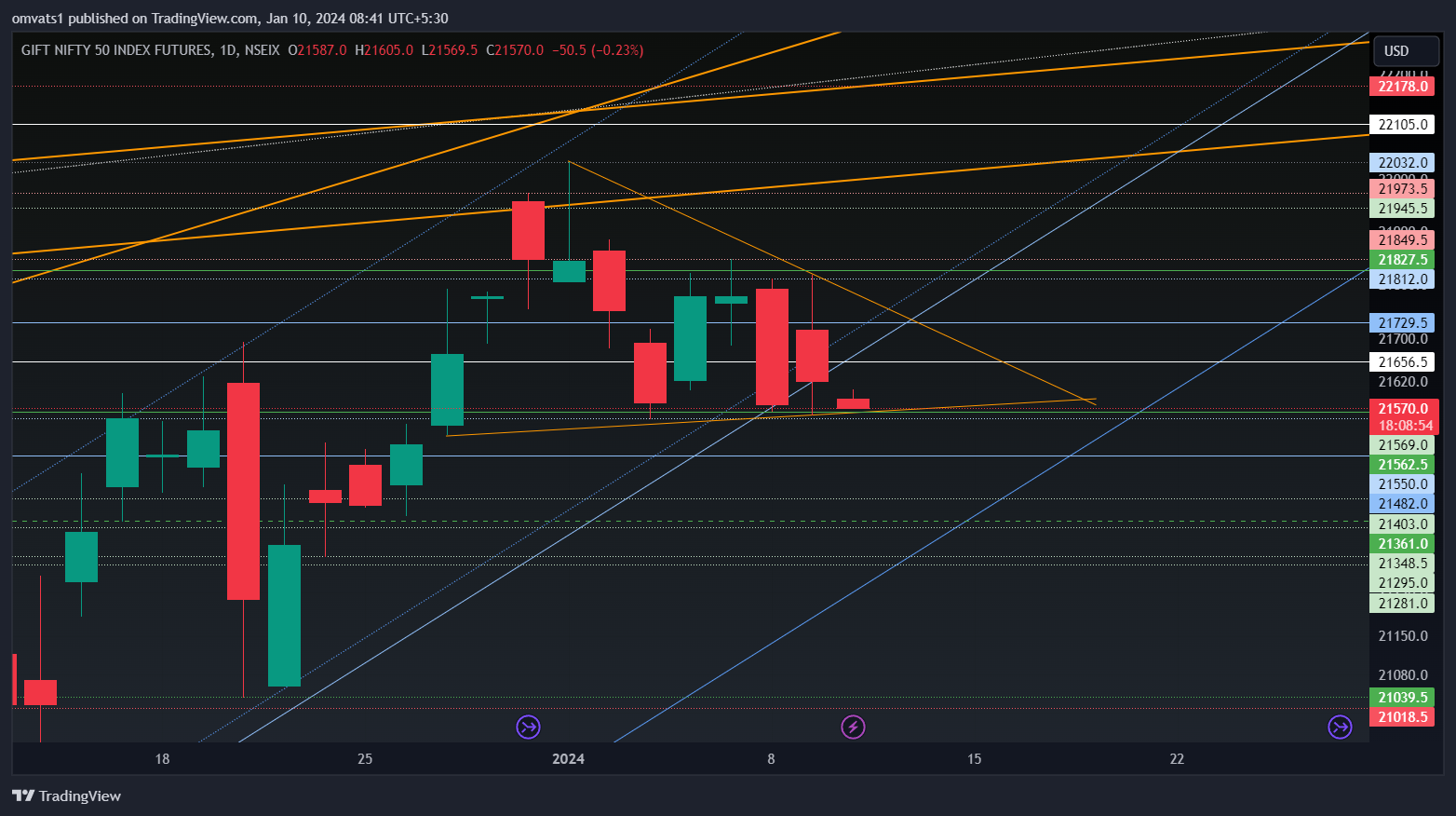Click the purple arrow marker after date 22
This screenshot has height=816, width=1456.
1340,727
